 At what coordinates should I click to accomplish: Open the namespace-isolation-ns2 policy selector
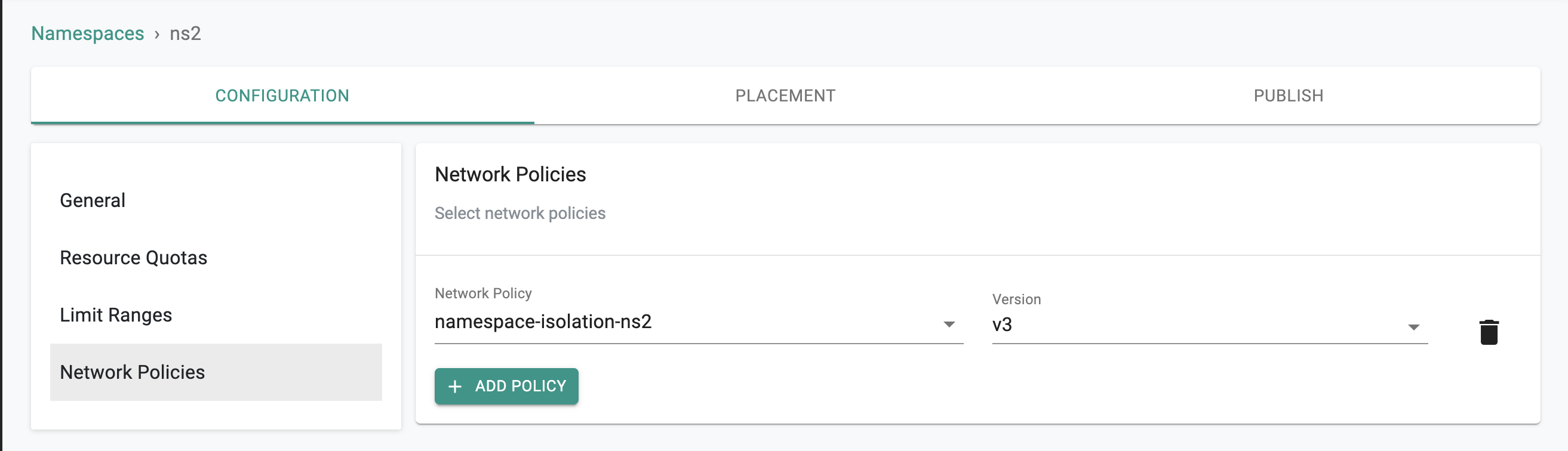pyautogui.click(x=688, y=322)
